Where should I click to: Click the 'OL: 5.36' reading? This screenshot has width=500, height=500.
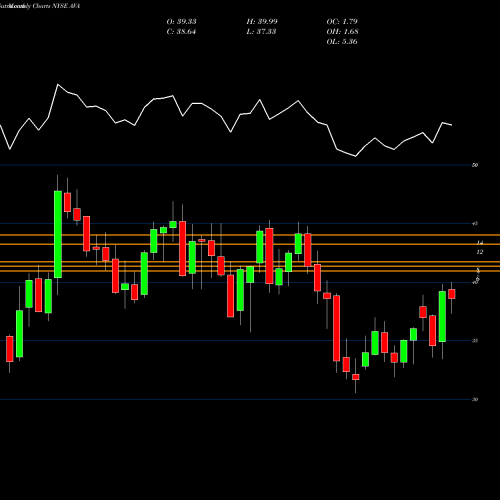342,42
